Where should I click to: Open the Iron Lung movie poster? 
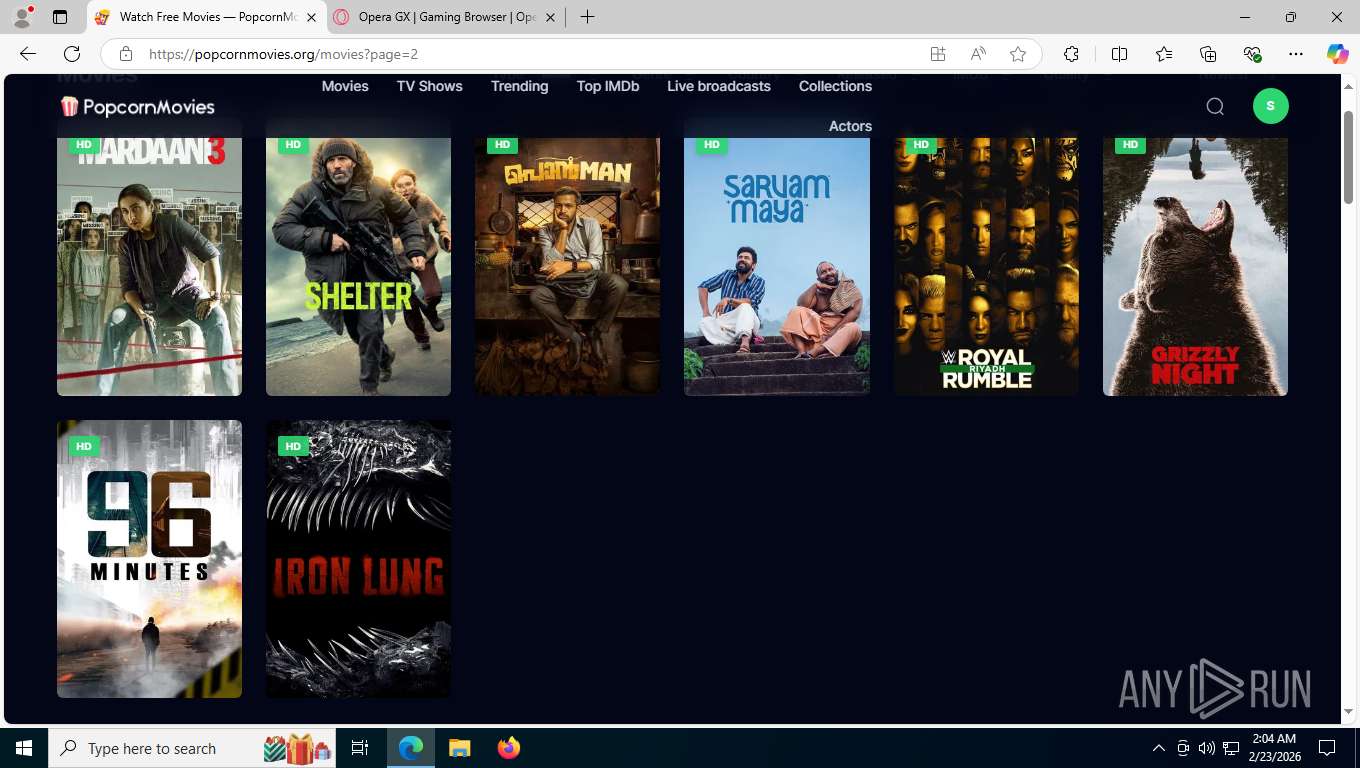358,559
